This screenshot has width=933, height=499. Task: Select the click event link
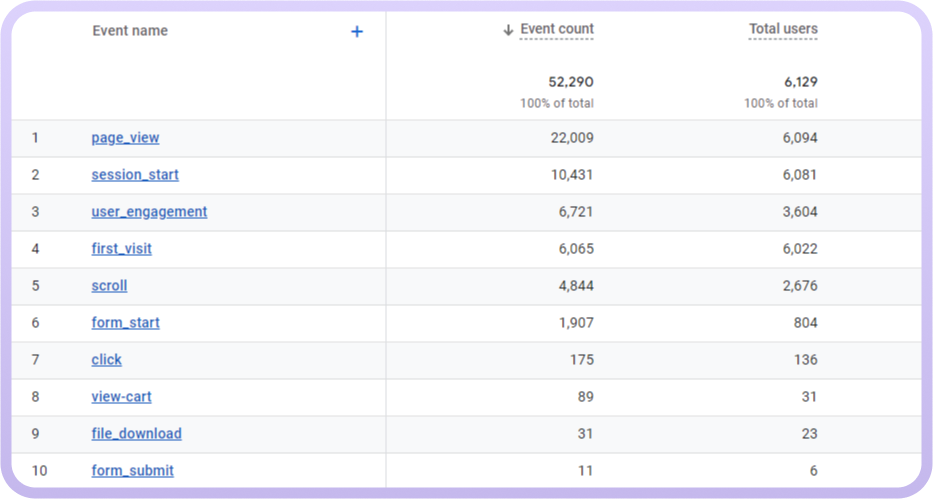106,360
